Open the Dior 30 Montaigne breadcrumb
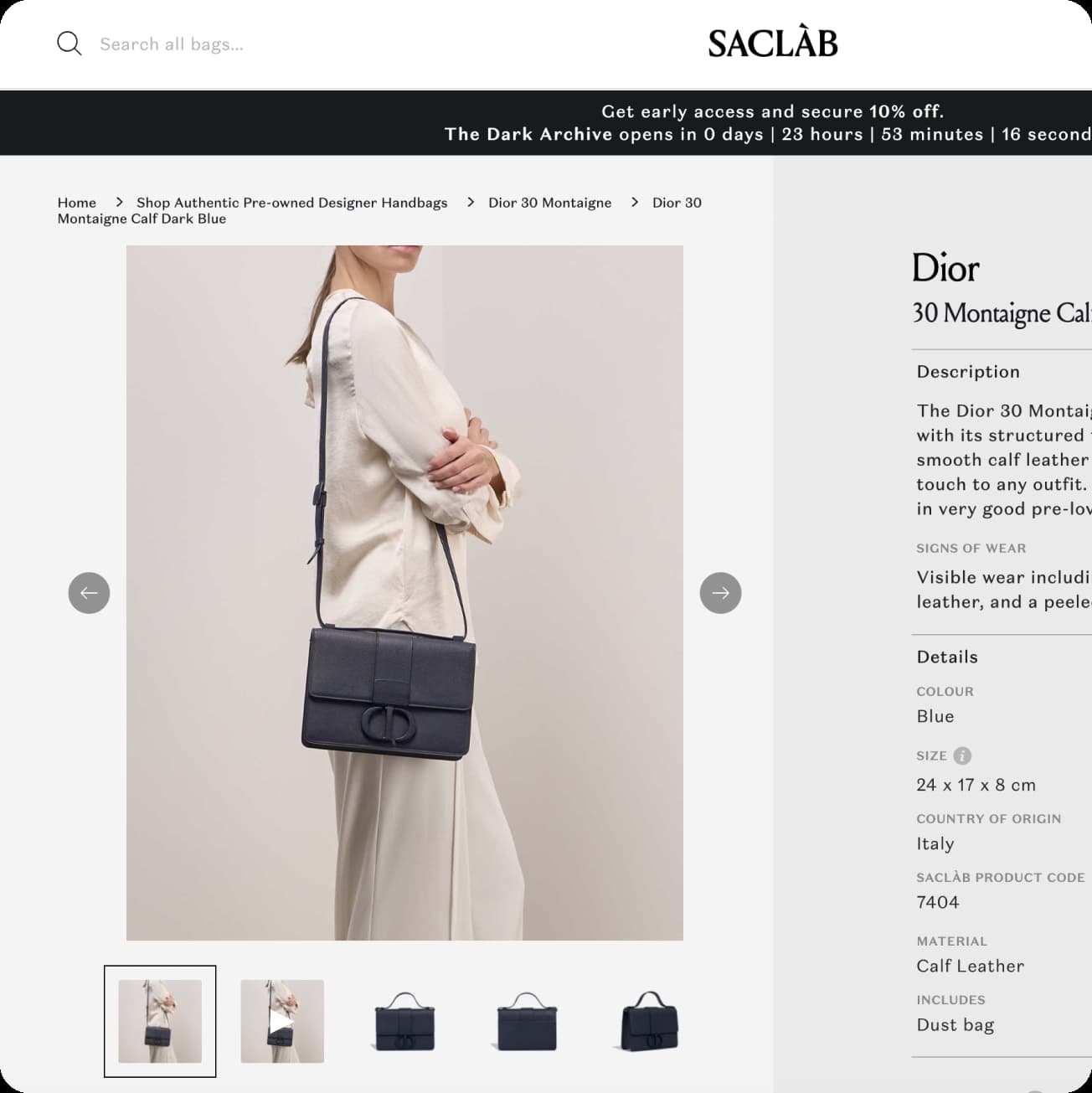Image resolution: width=1092 pixels, height=1093 pixels. [x=550, y=203]
